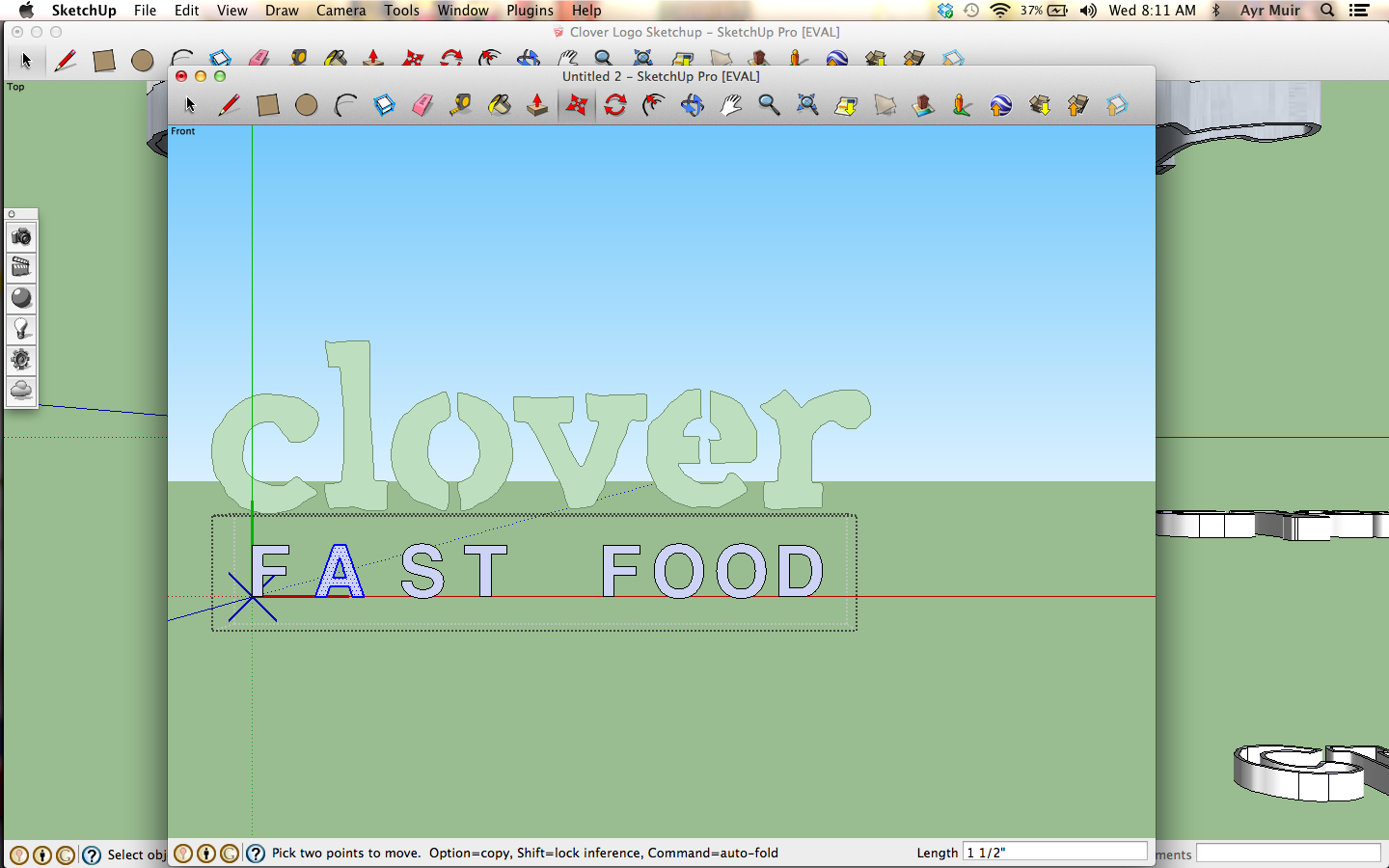Open the Draw menu
Screen dimensions: 1389x868
point(282,11)
